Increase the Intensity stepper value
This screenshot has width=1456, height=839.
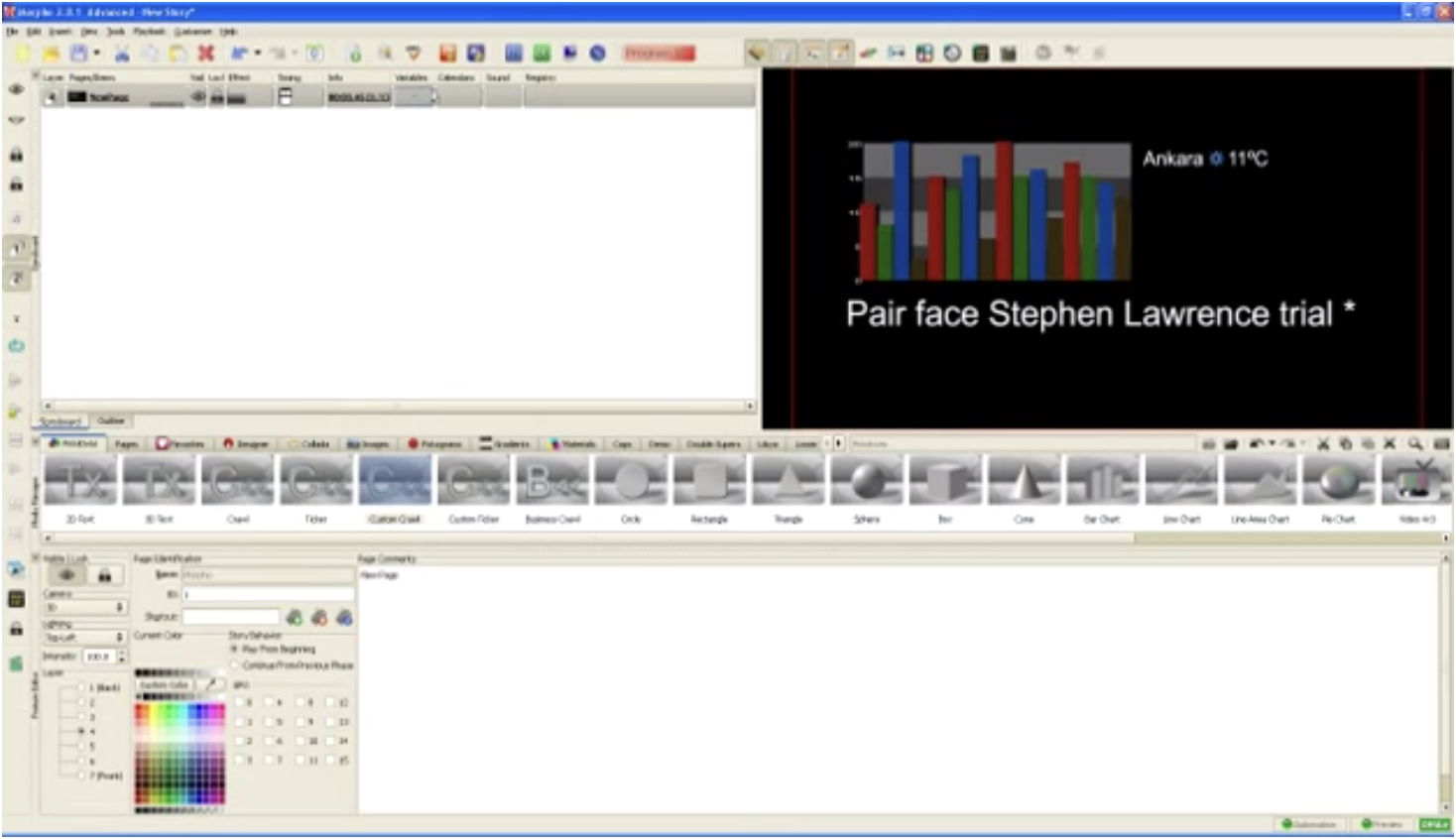click(x=122, y=653)
